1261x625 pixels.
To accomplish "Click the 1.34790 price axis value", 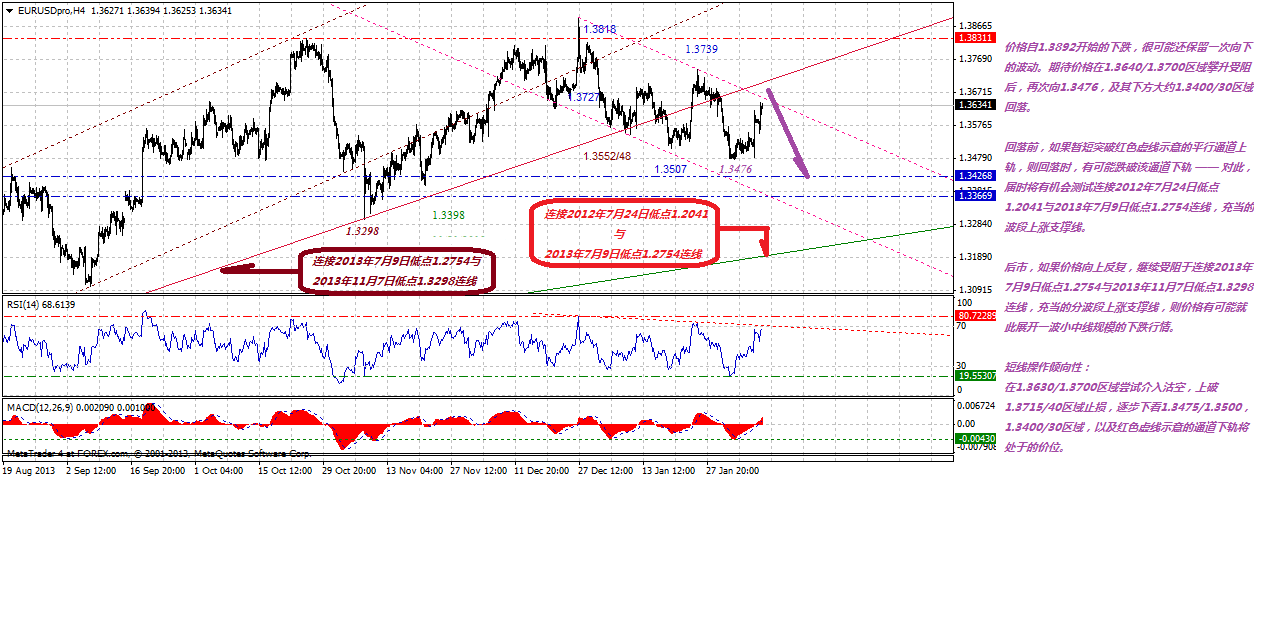I will (974, 158).
